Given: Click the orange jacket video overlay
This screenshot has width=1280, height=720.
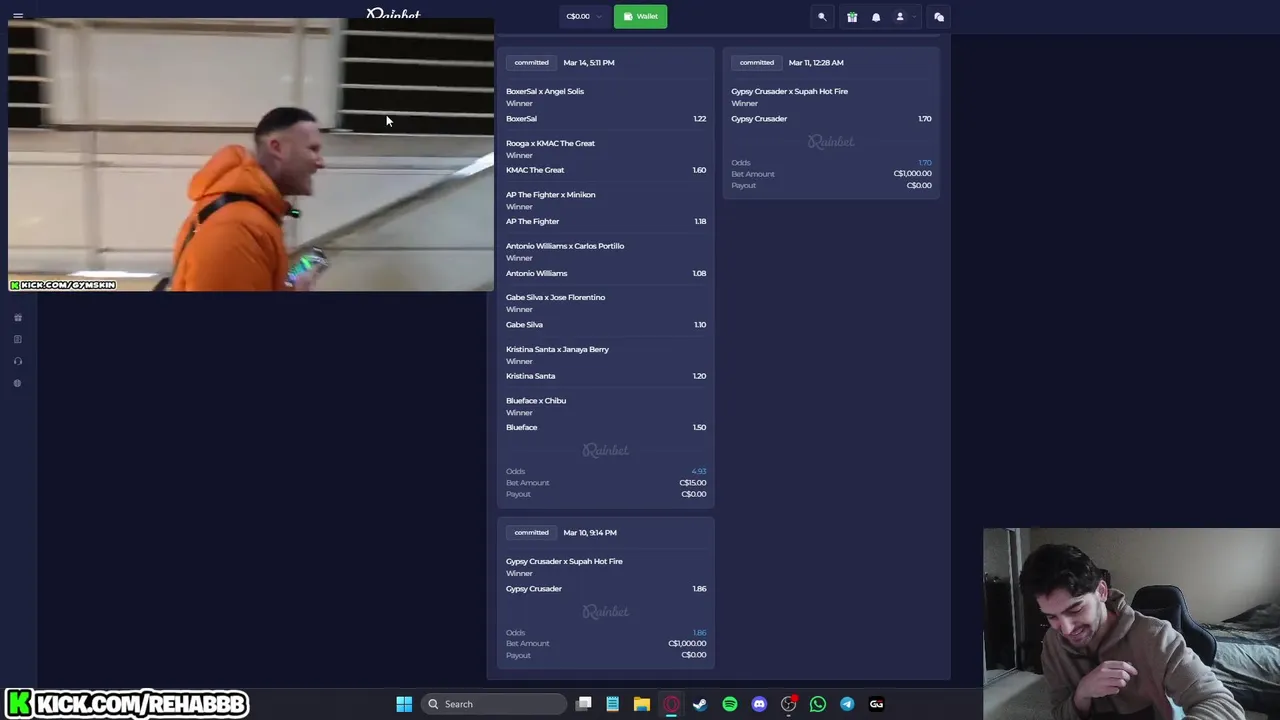Looking at the screenshot, I should pos(250,155).
